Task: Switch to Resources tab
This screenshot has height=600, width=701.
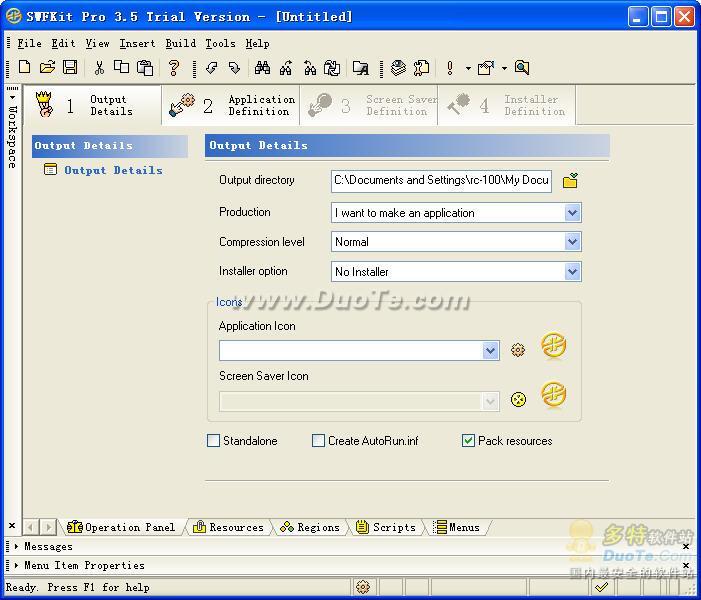Action: [228, 528]
